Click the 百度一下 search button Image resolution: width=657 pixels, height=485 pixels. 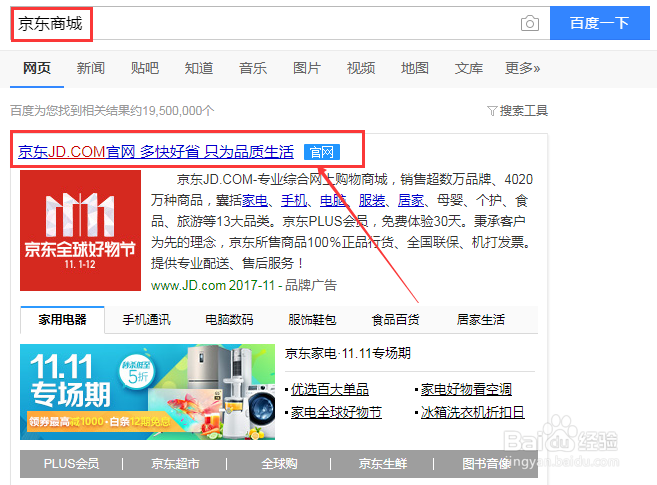tap(600, 23)
